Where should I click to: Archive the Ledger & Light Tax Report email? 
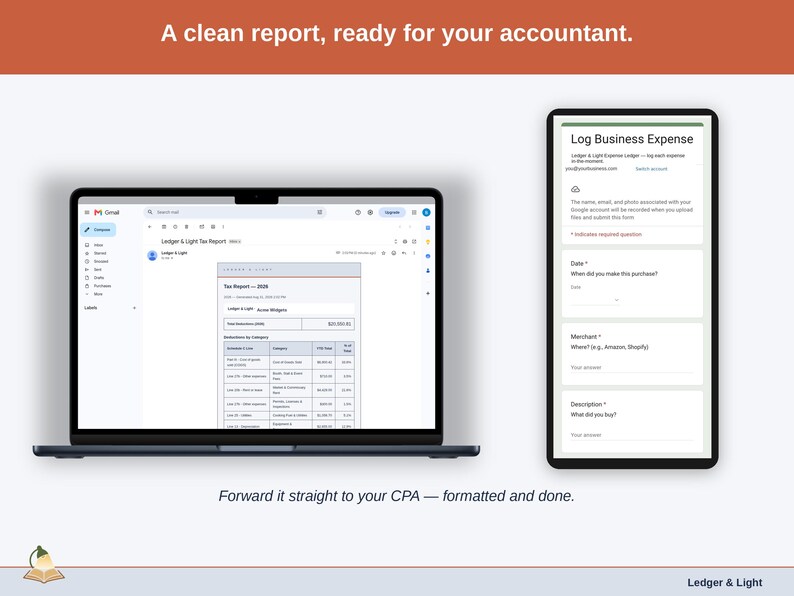pyautogui.click(x=164, y=226)
